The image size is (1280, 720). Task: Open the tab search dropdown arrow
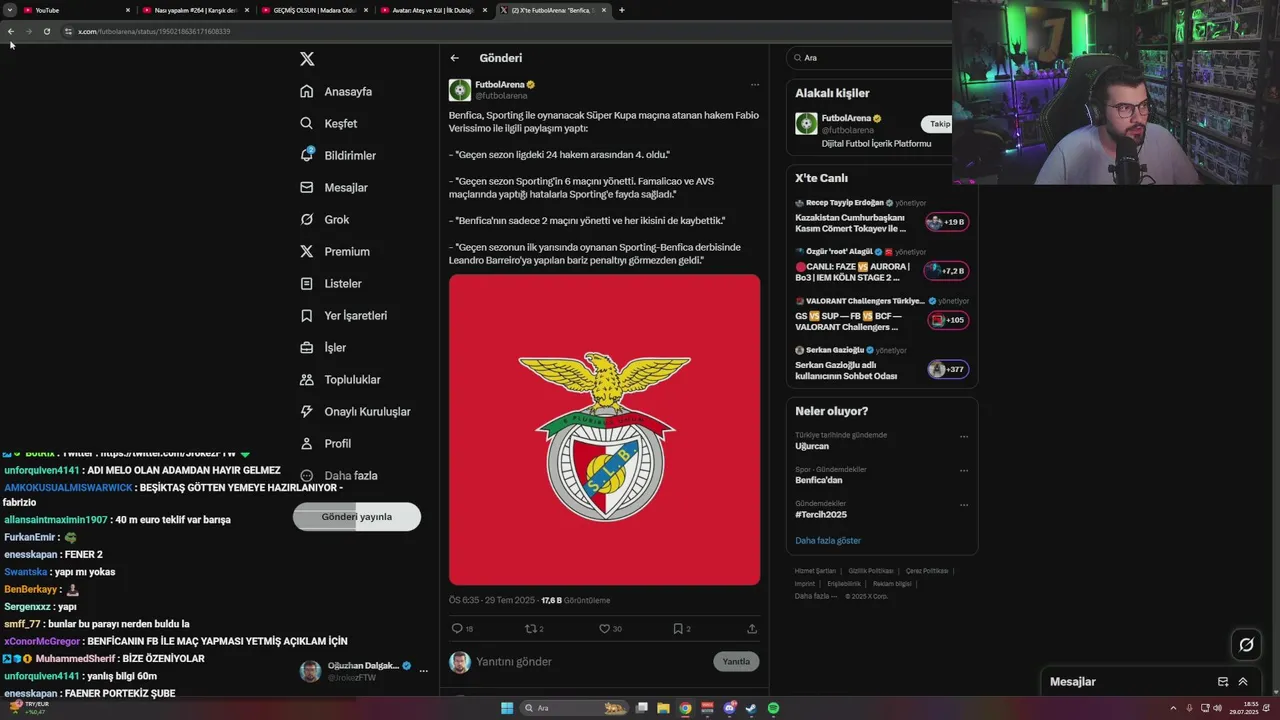pyautogui.click(x=8, y=10)
